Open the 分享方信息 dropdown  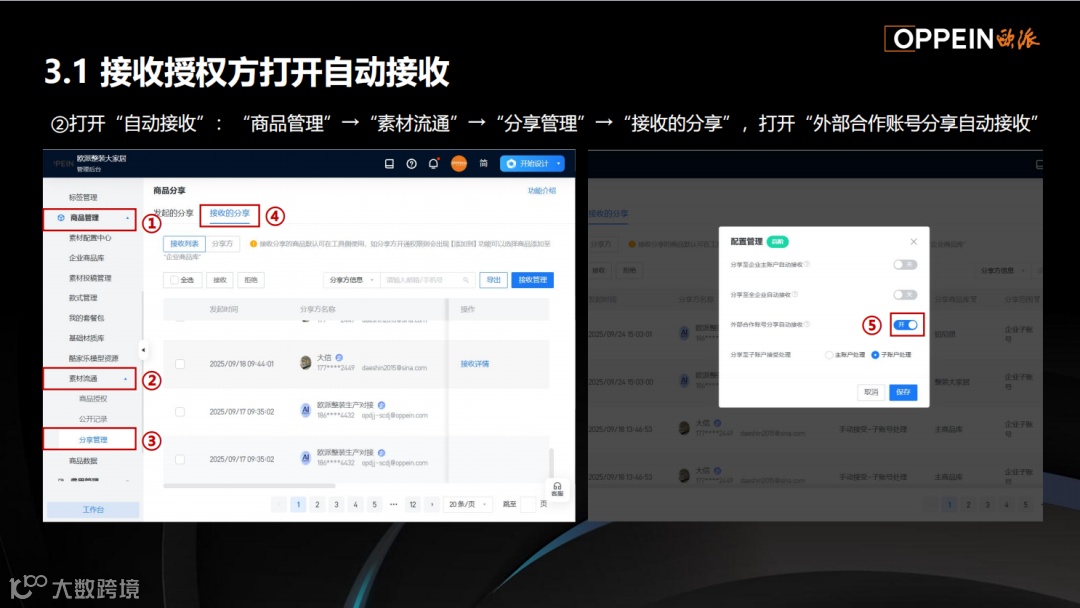click(351, 280)
